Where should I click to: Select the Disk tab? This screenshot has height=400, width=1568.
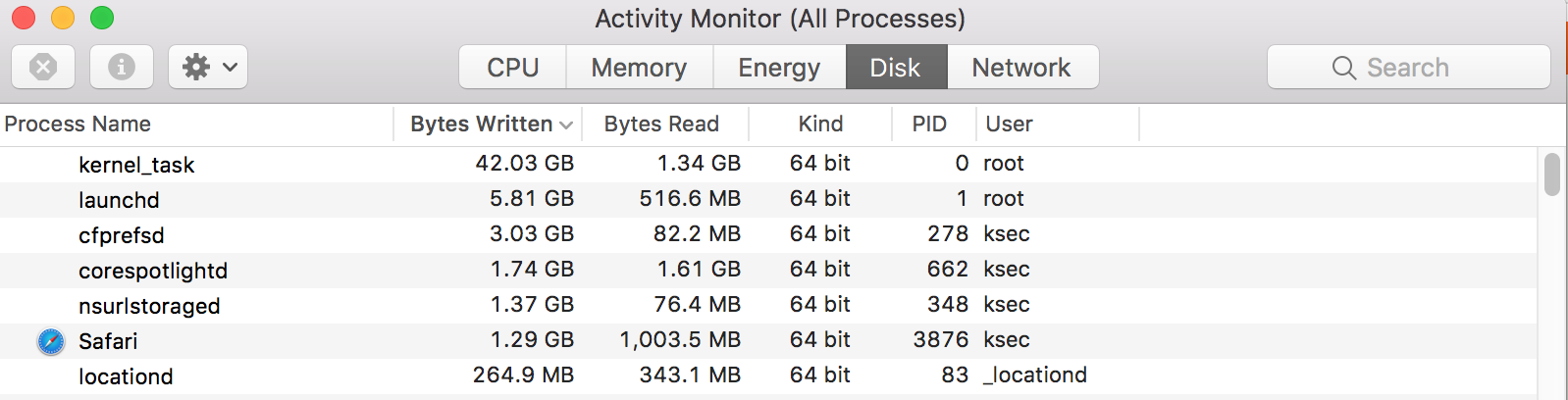[896, 67]
